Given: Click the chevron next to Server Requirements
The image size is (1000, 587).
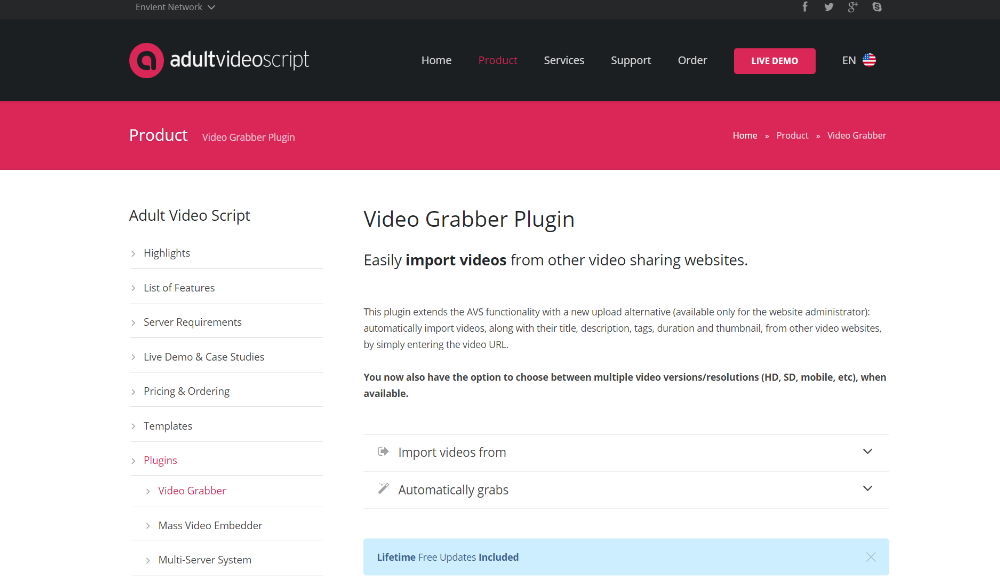Looking at the screenshot, I should [x=133, y=323].
